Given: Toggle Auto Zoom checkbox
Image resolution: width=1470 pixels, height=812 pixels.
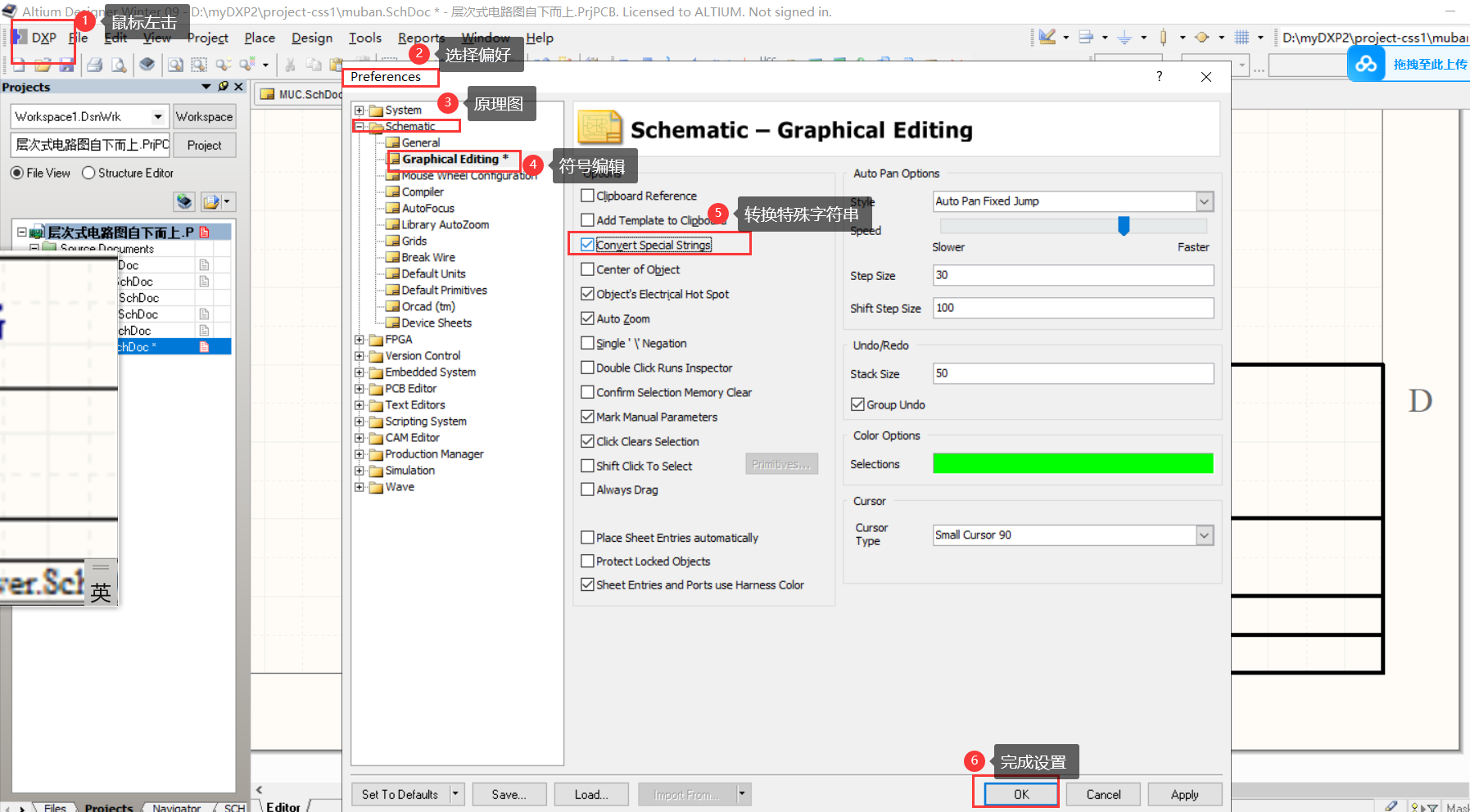Looking at the screenshot, I should 587,318.
